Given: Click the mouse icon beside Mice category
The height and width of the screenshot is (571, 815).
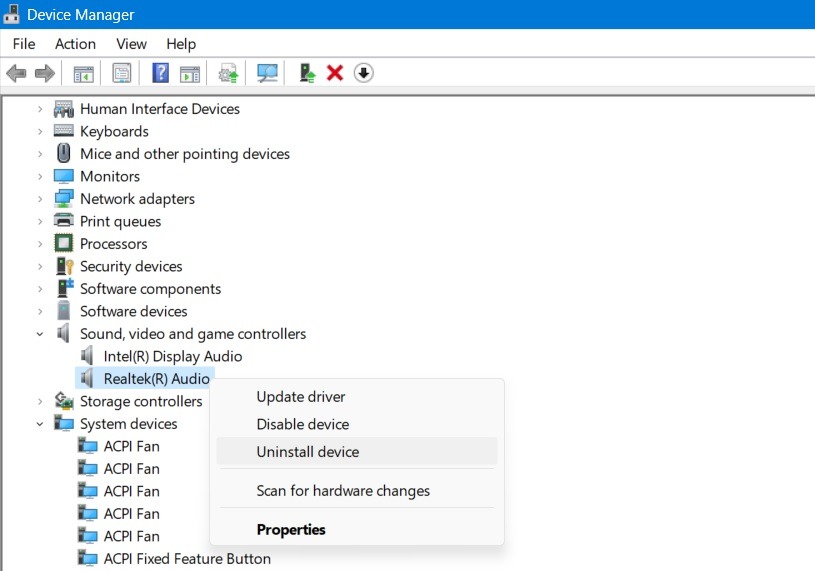Looking at the screenshot, I should click(x=63, y=153).
